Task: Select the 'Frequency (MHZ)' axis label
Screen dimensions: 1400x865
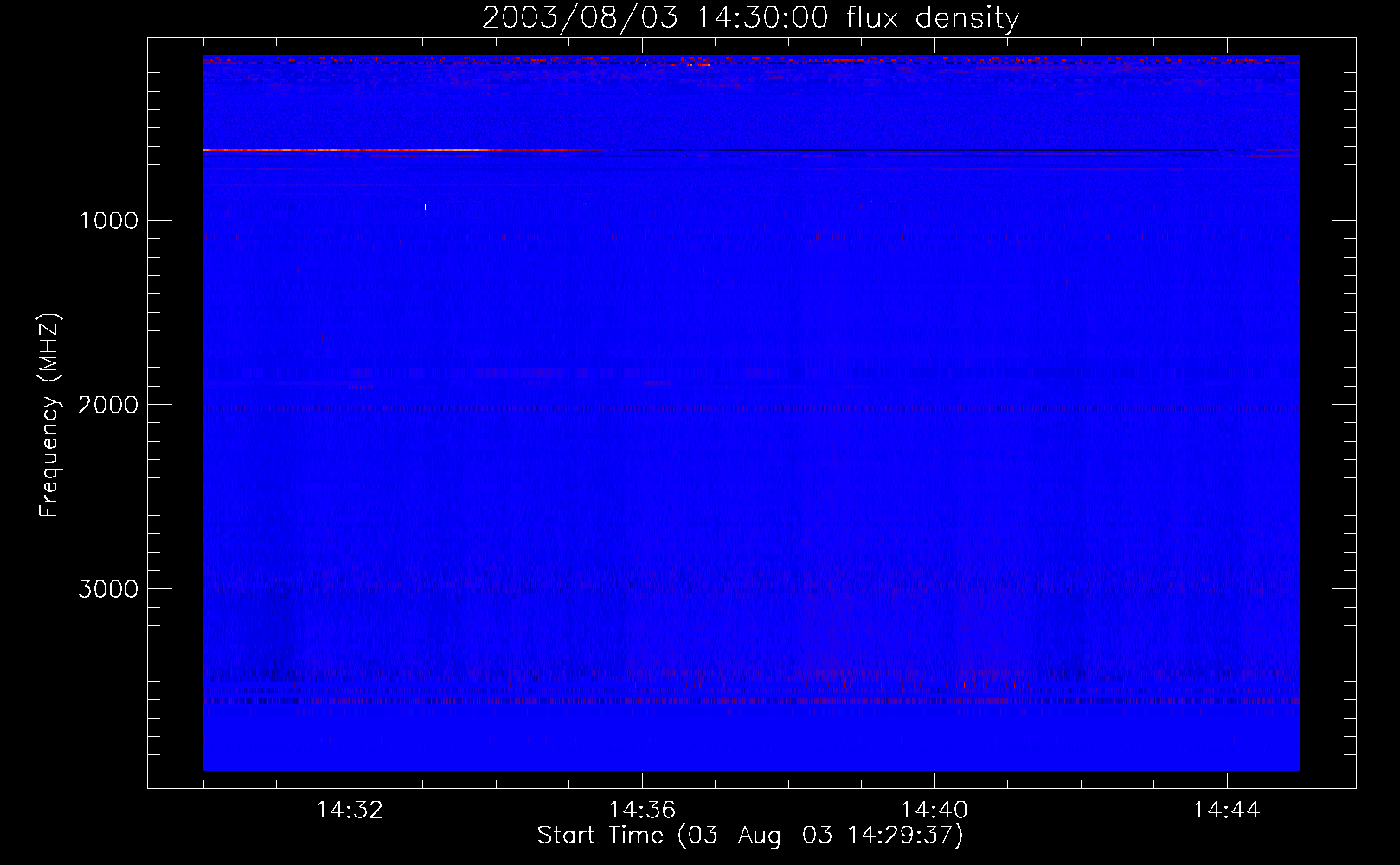Action: [x=49, y=415]
